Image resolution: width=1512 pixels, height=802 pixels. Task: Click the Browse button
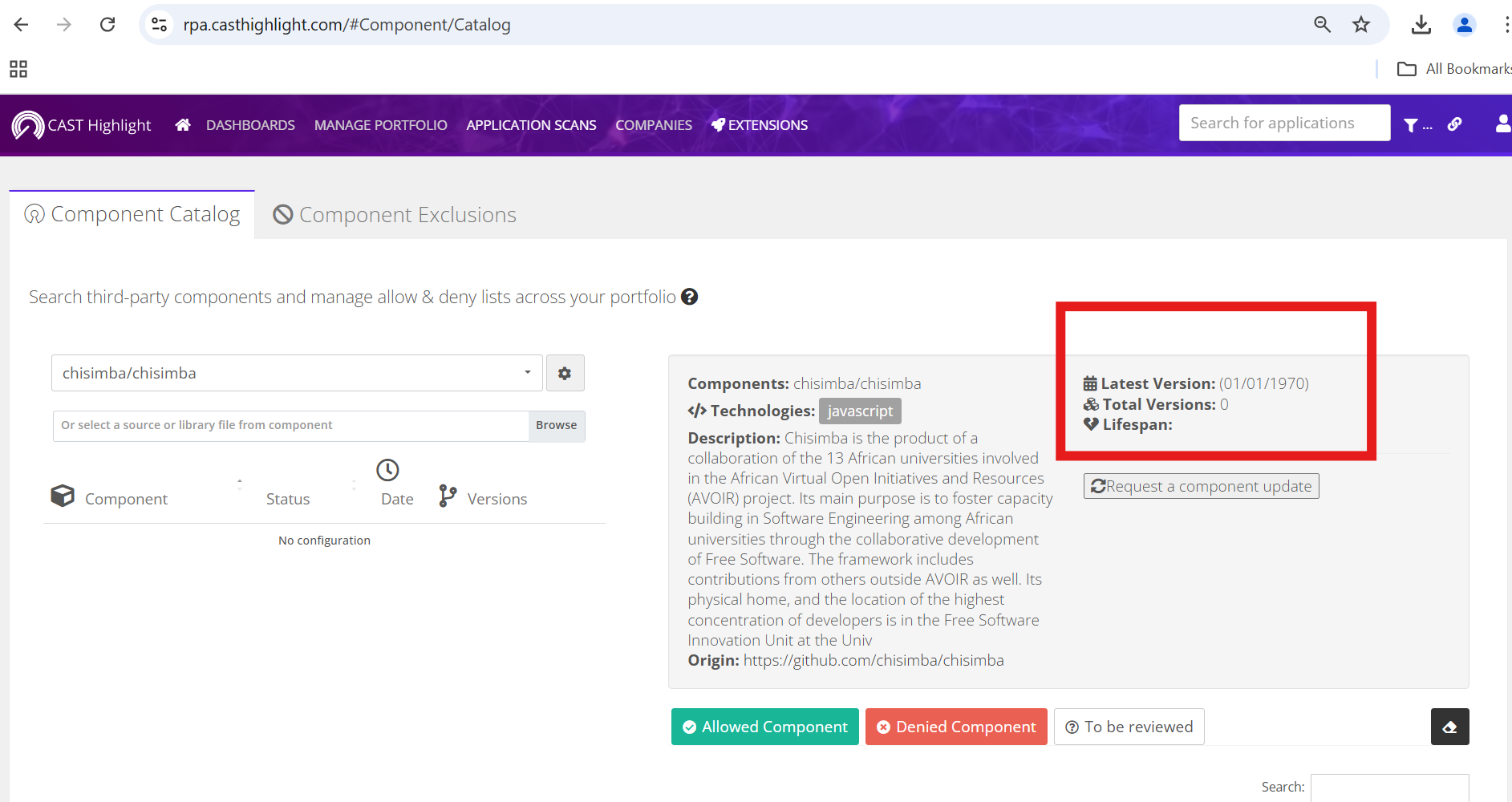(557, 425)
